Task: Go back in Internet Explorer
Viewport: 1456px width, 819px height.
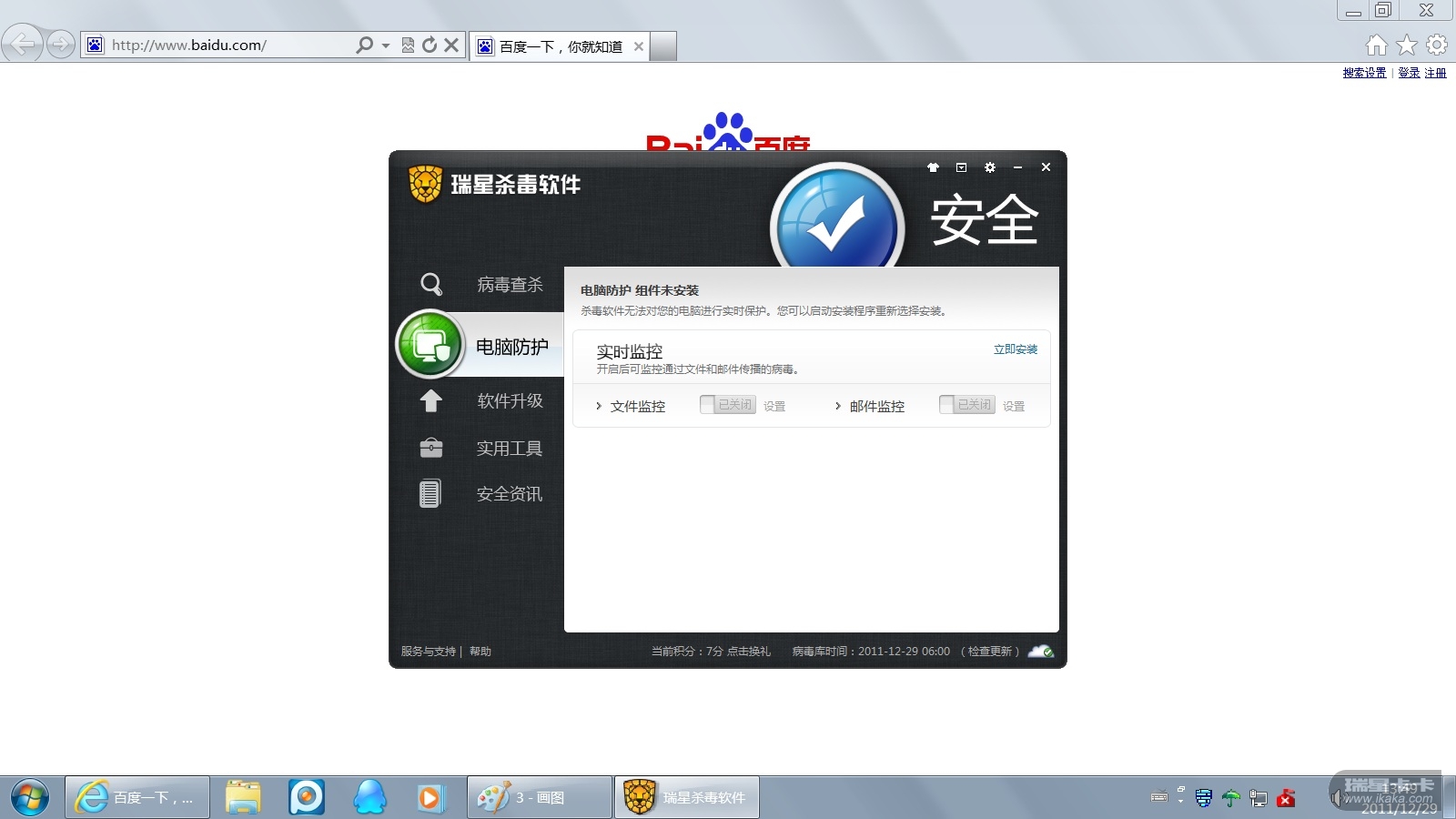Action: [22, 43]
